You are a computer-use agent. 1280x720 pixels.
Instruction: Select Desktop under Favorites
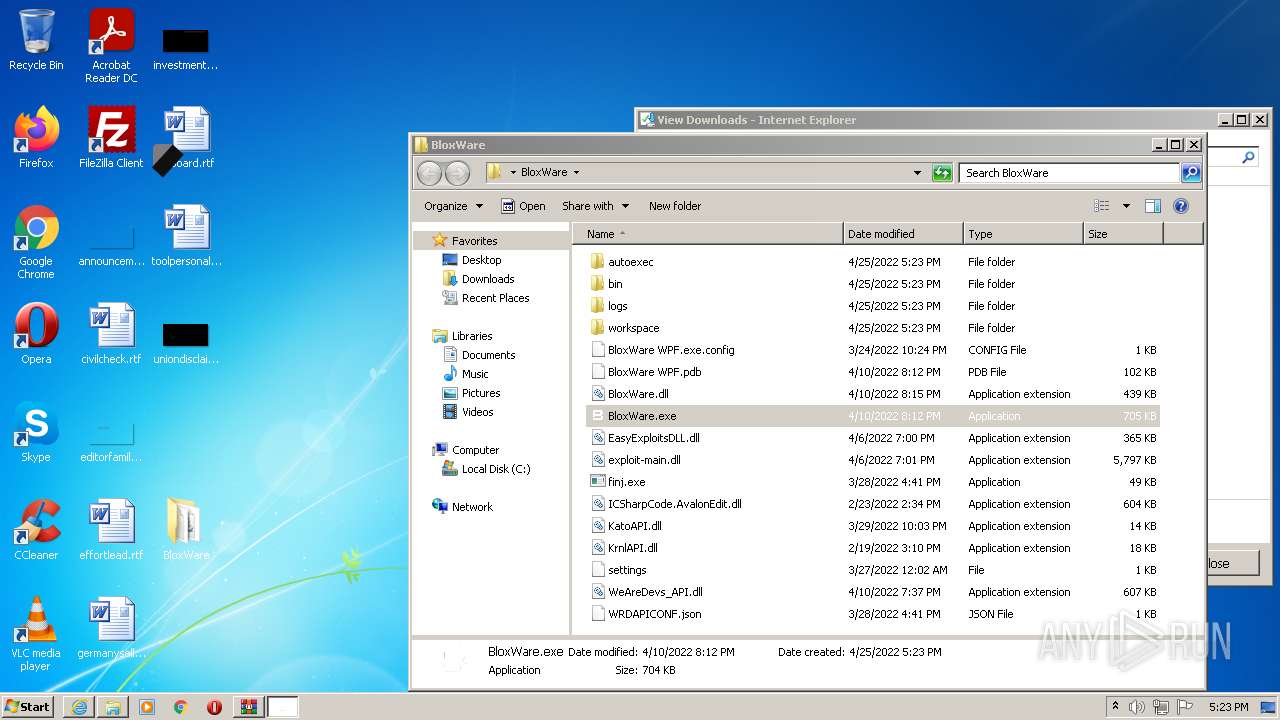(481, 260)
